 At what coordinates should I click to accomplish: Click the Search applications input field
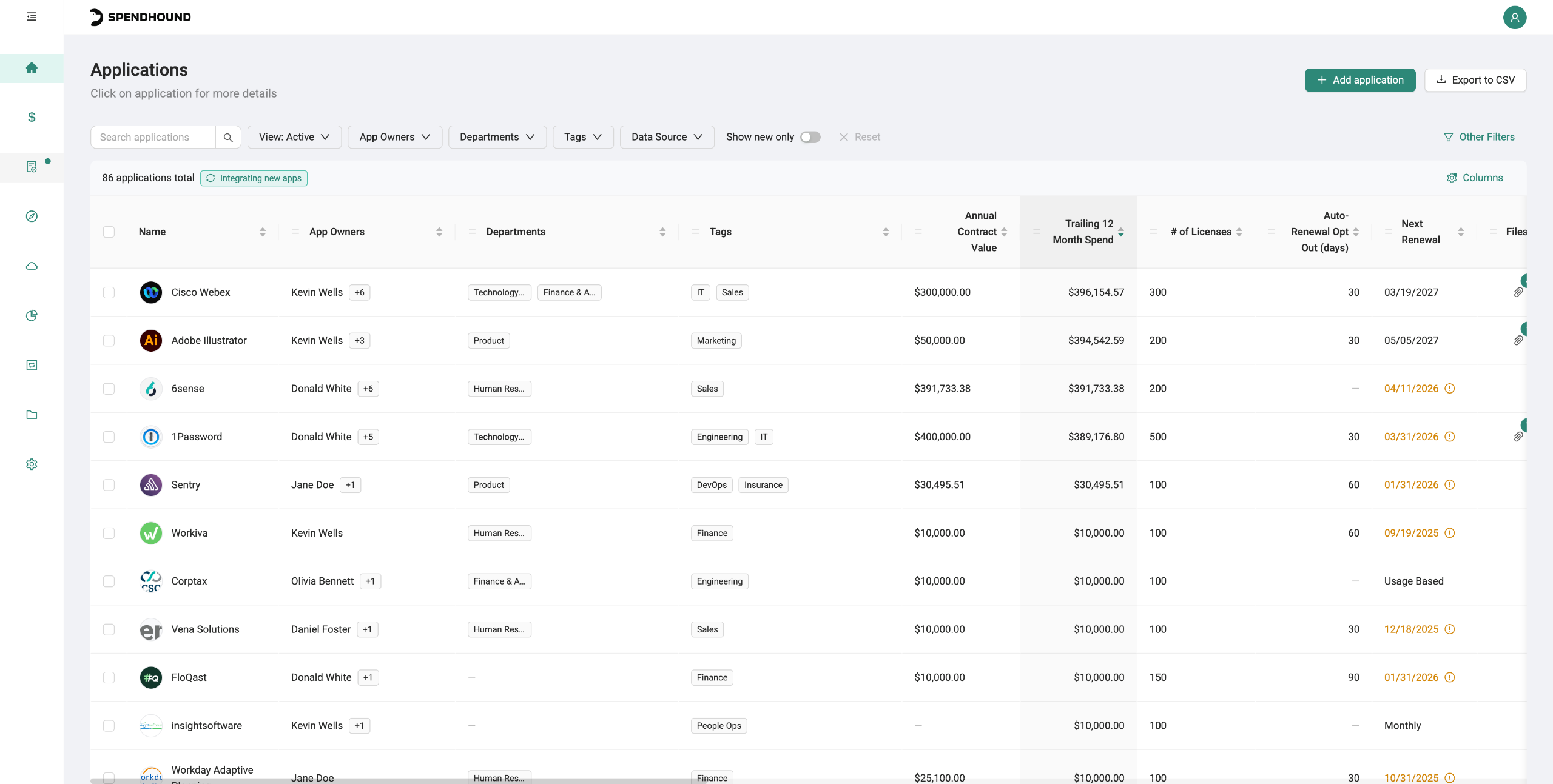(153, 138)
